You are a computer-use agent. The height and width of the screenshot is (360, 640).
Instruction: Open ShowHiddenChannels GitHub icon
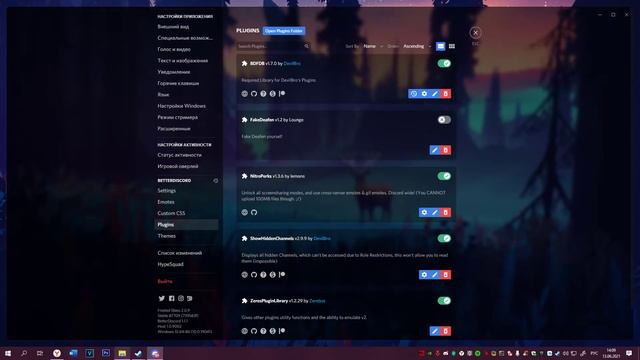[254, 275]
